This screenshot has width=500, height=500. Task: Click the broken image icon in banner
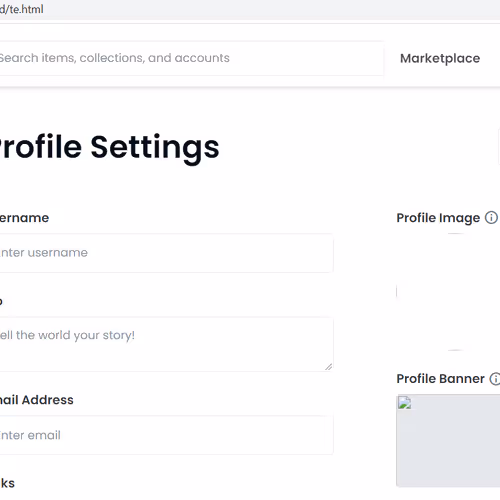(x=404, y=403)
